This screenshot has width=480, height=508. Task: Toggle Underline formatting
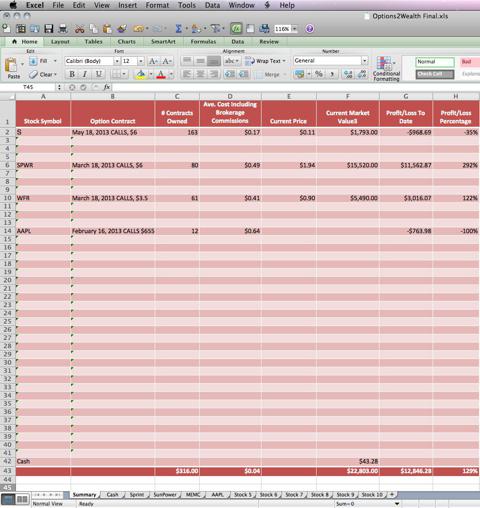coord(99,74)
